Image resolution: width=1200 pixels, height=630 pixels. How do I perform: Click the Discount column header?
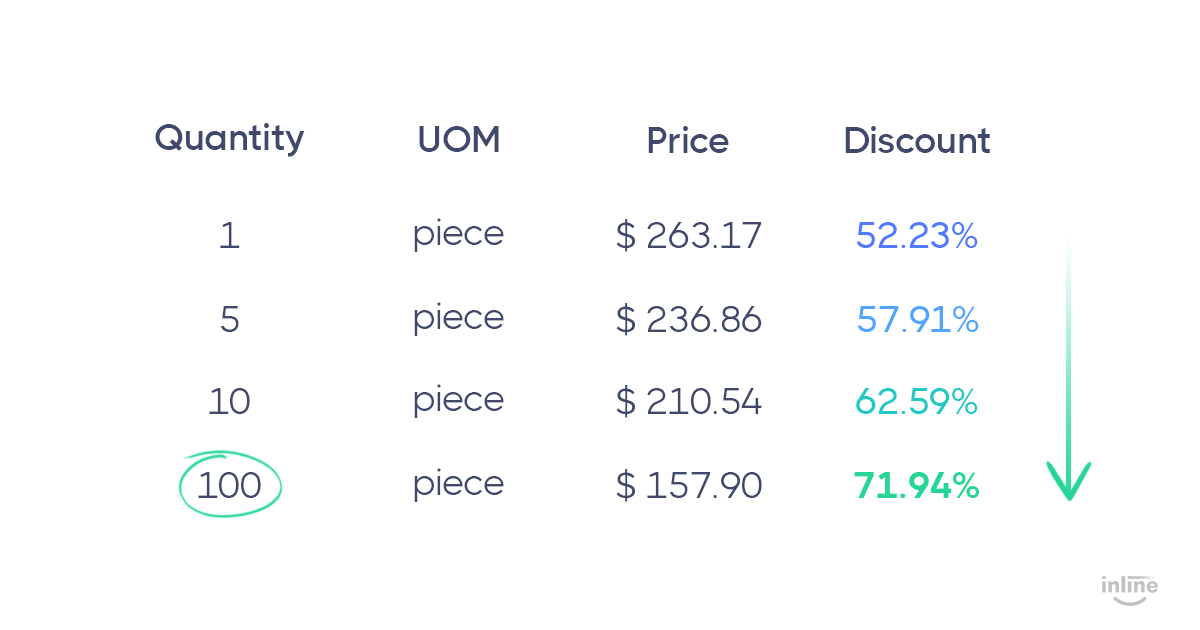tap(917, 141)
